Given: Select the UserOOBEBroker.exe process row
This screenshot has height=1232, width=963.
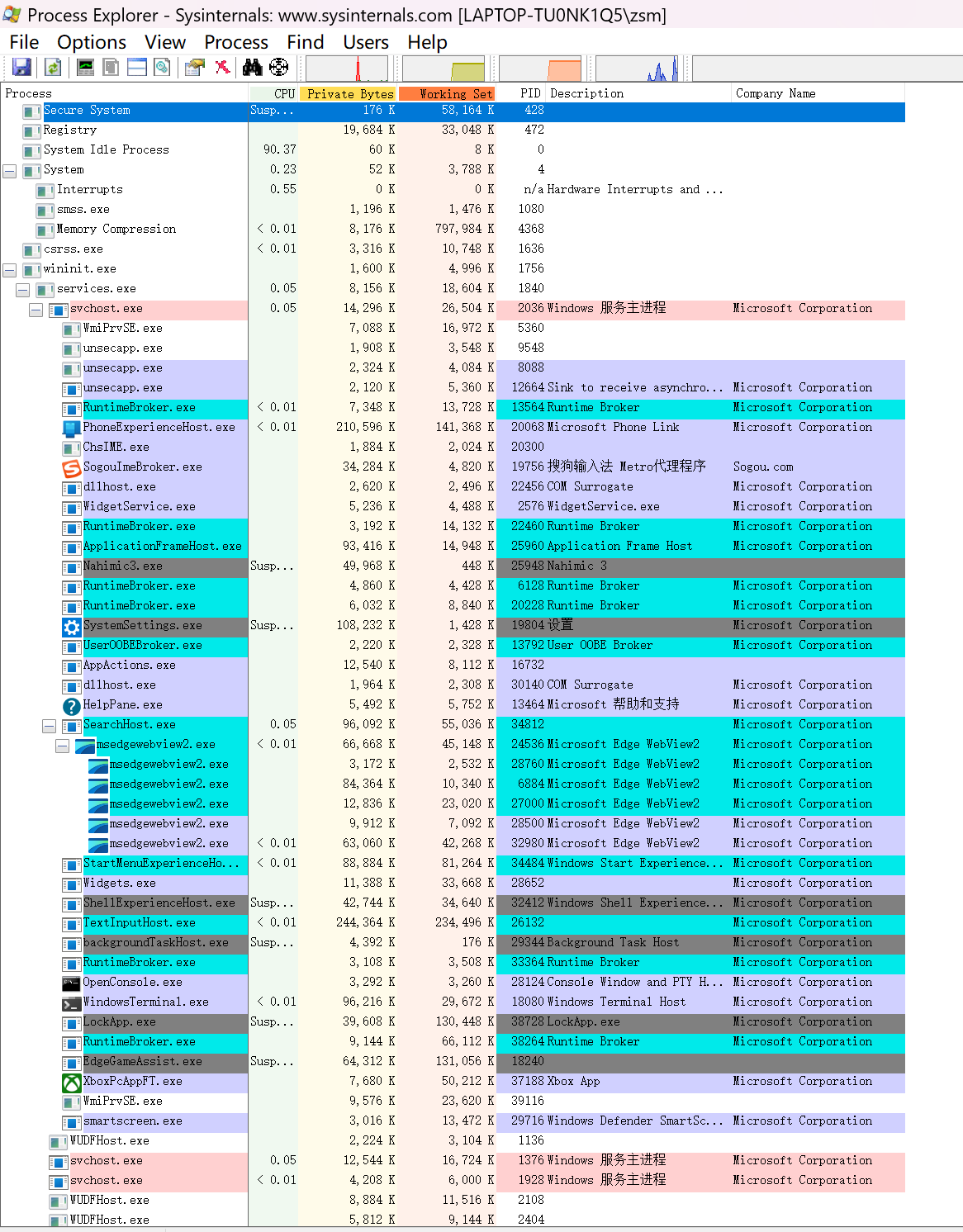Looking at the screenshot, I should tap(453, 646).
